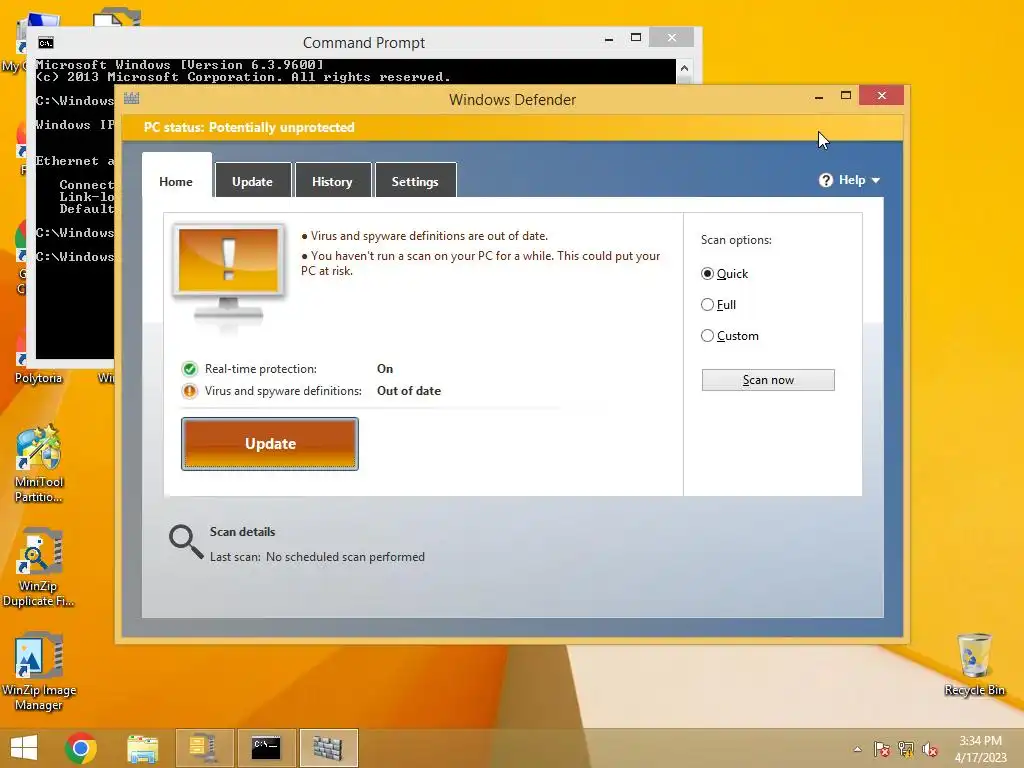Screen dimensions: 1024x768
Task: Click the 'No scheduled scan performed' text
Action: (x=345, y=557)
